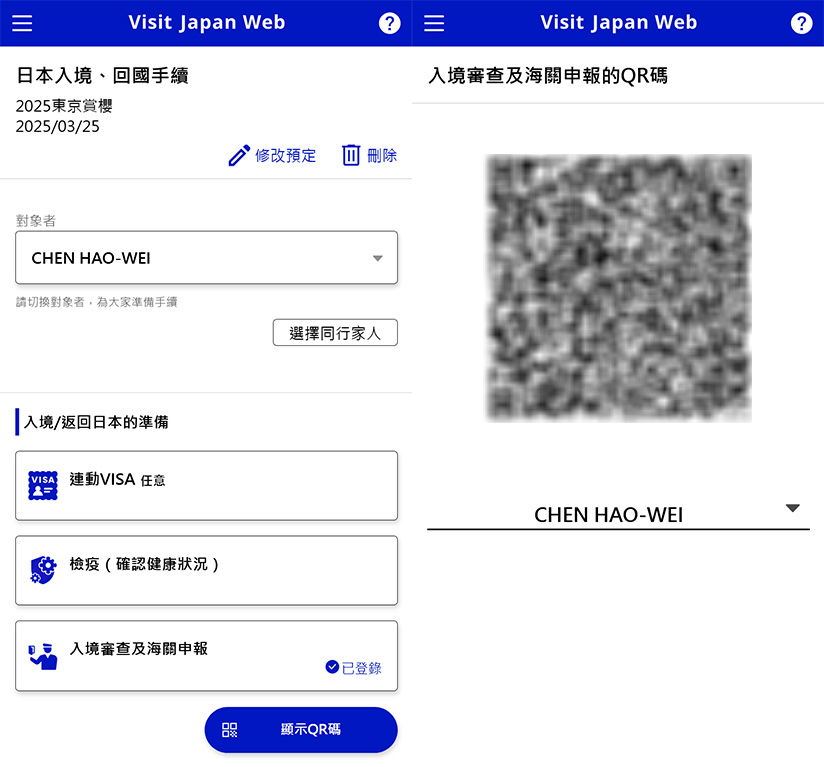Open 連動VISA 任意 card
Screen dimensions: 824x767
(x=207, y=485)
